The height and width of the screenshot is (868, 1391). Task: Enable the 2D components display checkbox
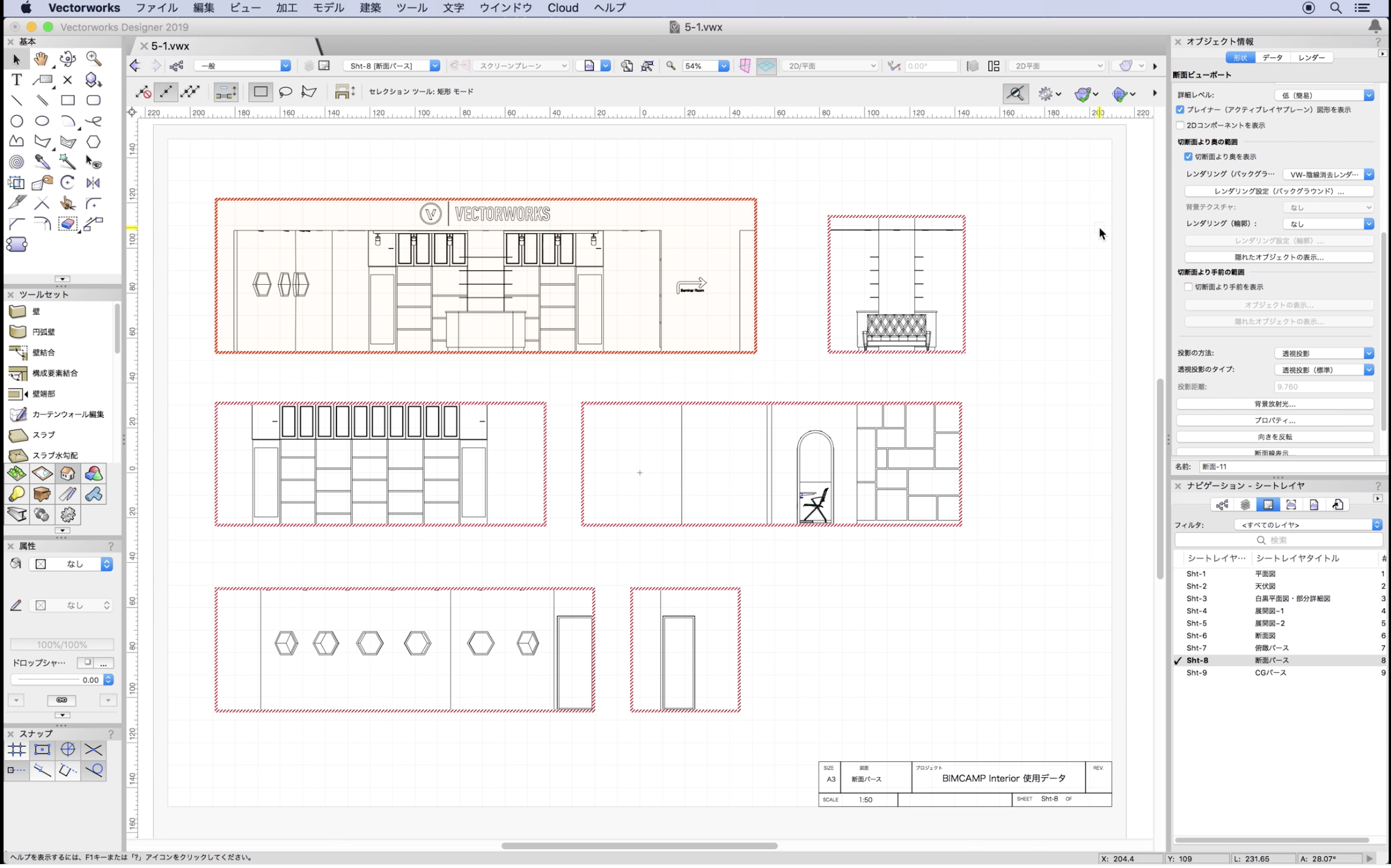[1180, 125]
